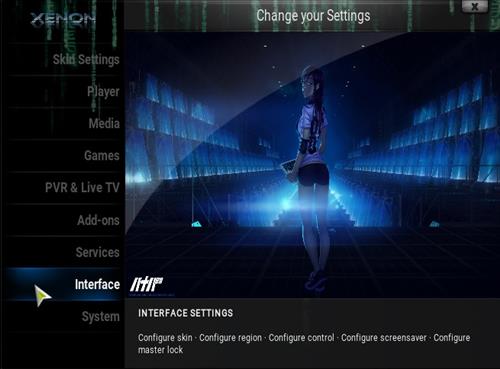500x369 pixels.
Task: Go to Games settings
Action: point(63,156)
